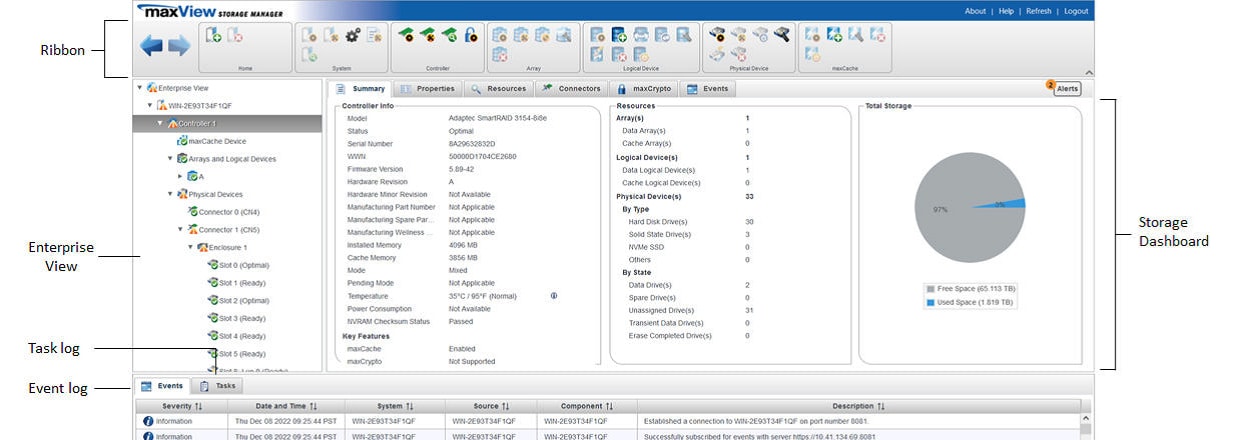Image resolution: width=1239 pixels, height=440 pixels.
Task: Click the orange alert count badge
Action: [1050, 84]
